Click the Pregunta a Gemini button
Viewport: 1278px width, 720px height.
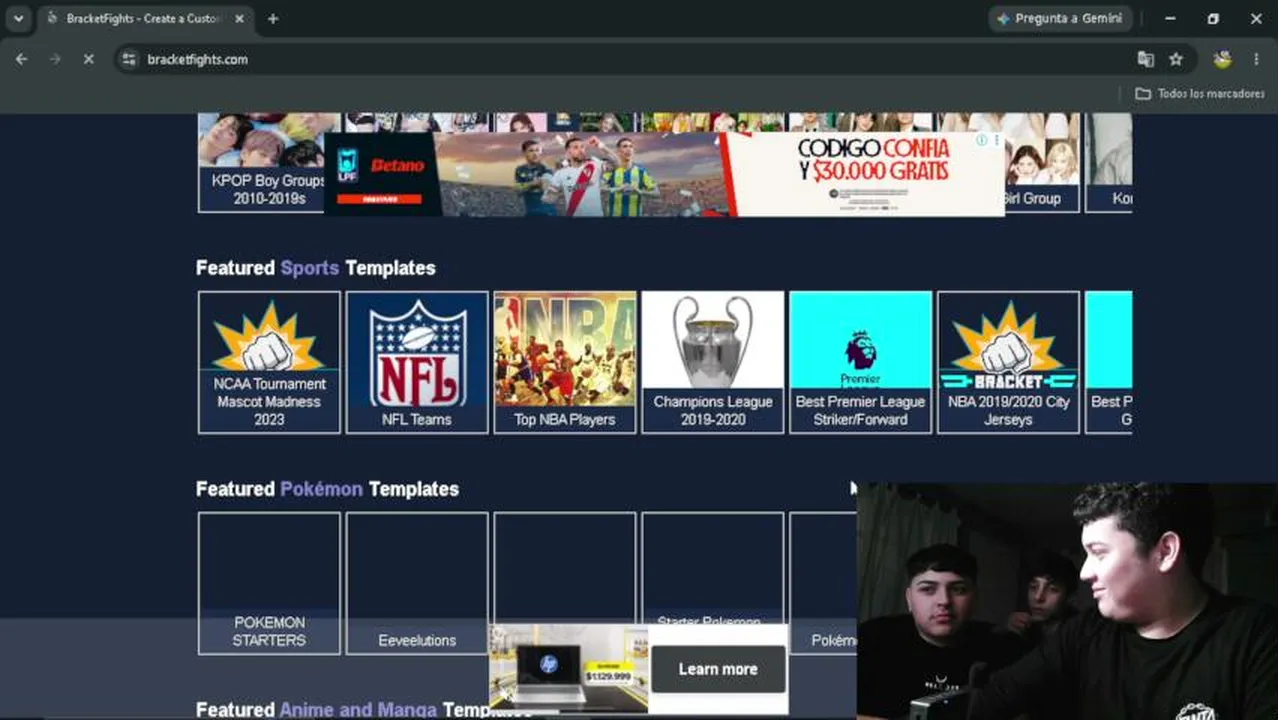pyautogui.click(x=1060, y=18)
